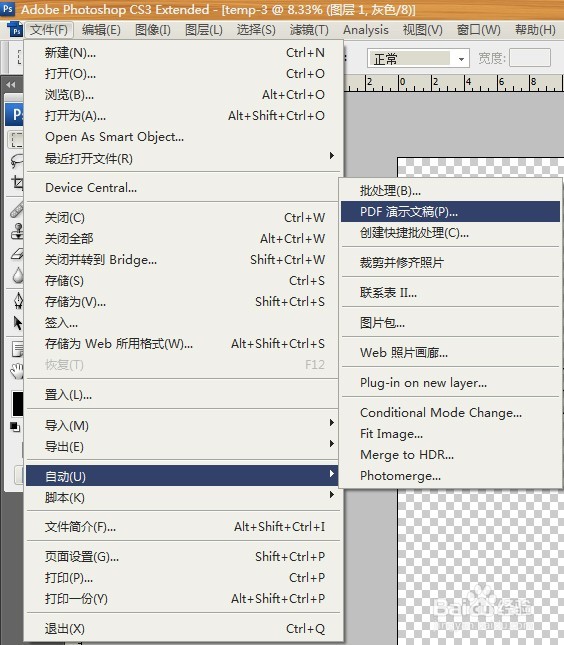Expand the 导入(M) submenu
This screenshot has width=564, height=645.
(x=183, y=425)
